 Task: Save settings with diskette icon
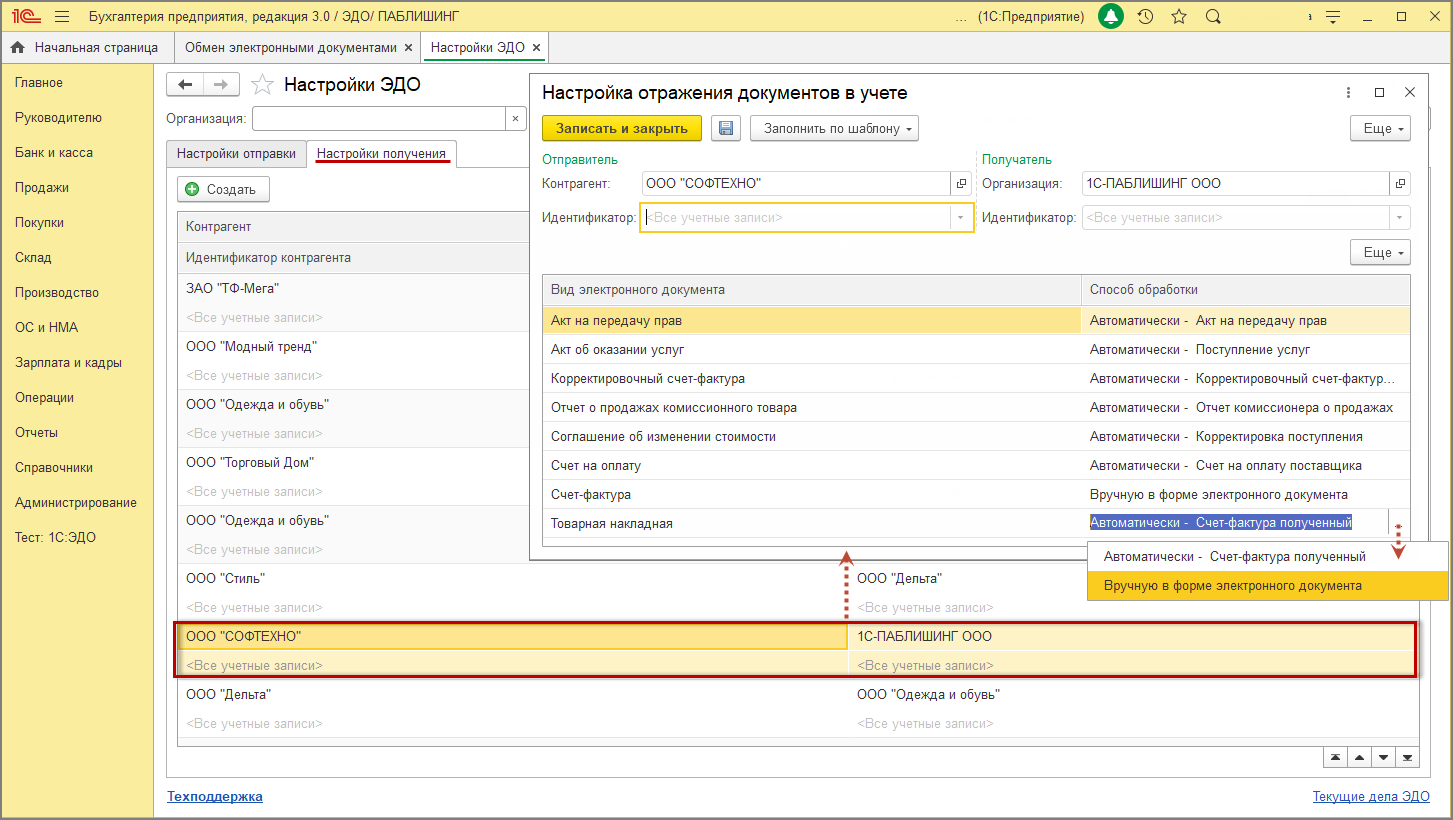click(x=727, y=128)
